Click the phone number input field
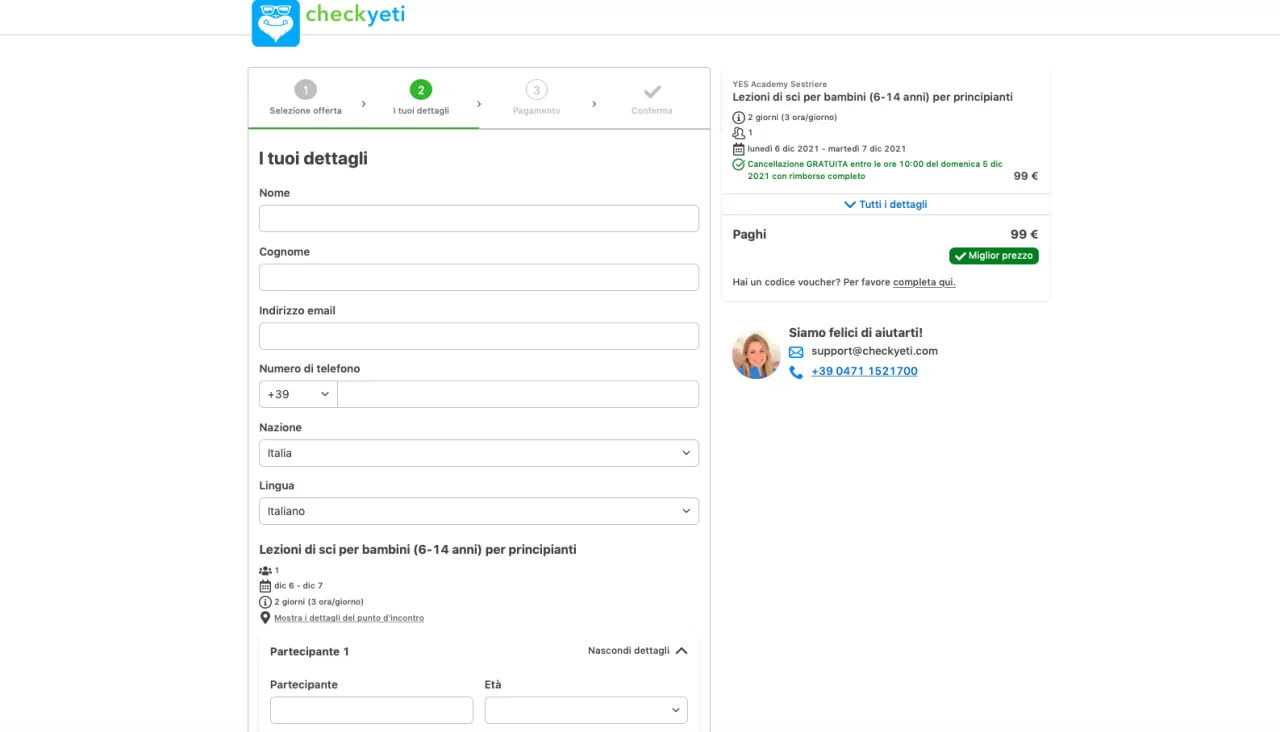 click(x=518, y=394)
